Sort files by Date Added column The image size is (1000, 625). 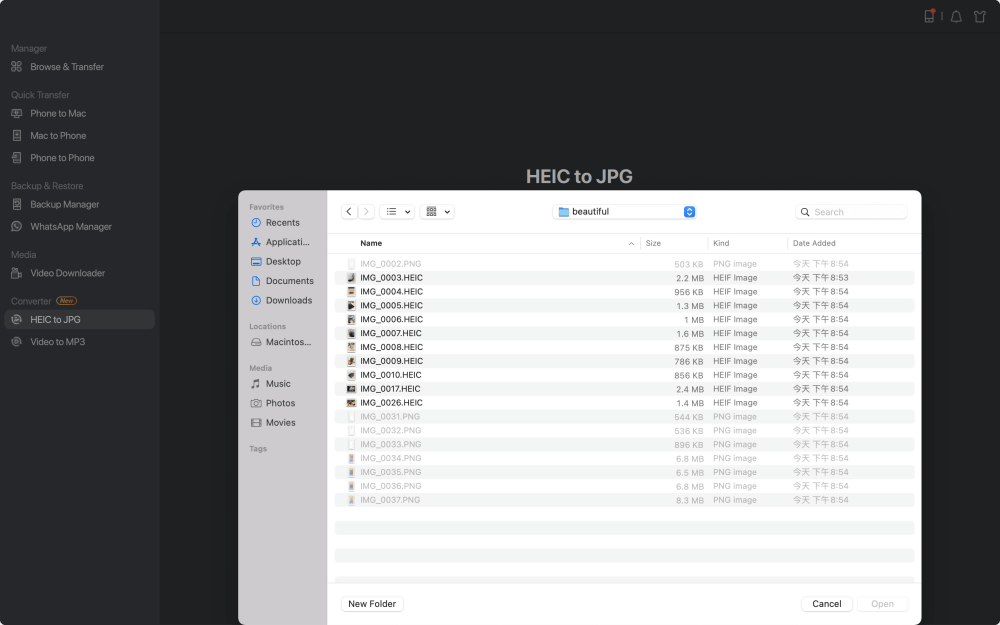(x=814, y=243)
